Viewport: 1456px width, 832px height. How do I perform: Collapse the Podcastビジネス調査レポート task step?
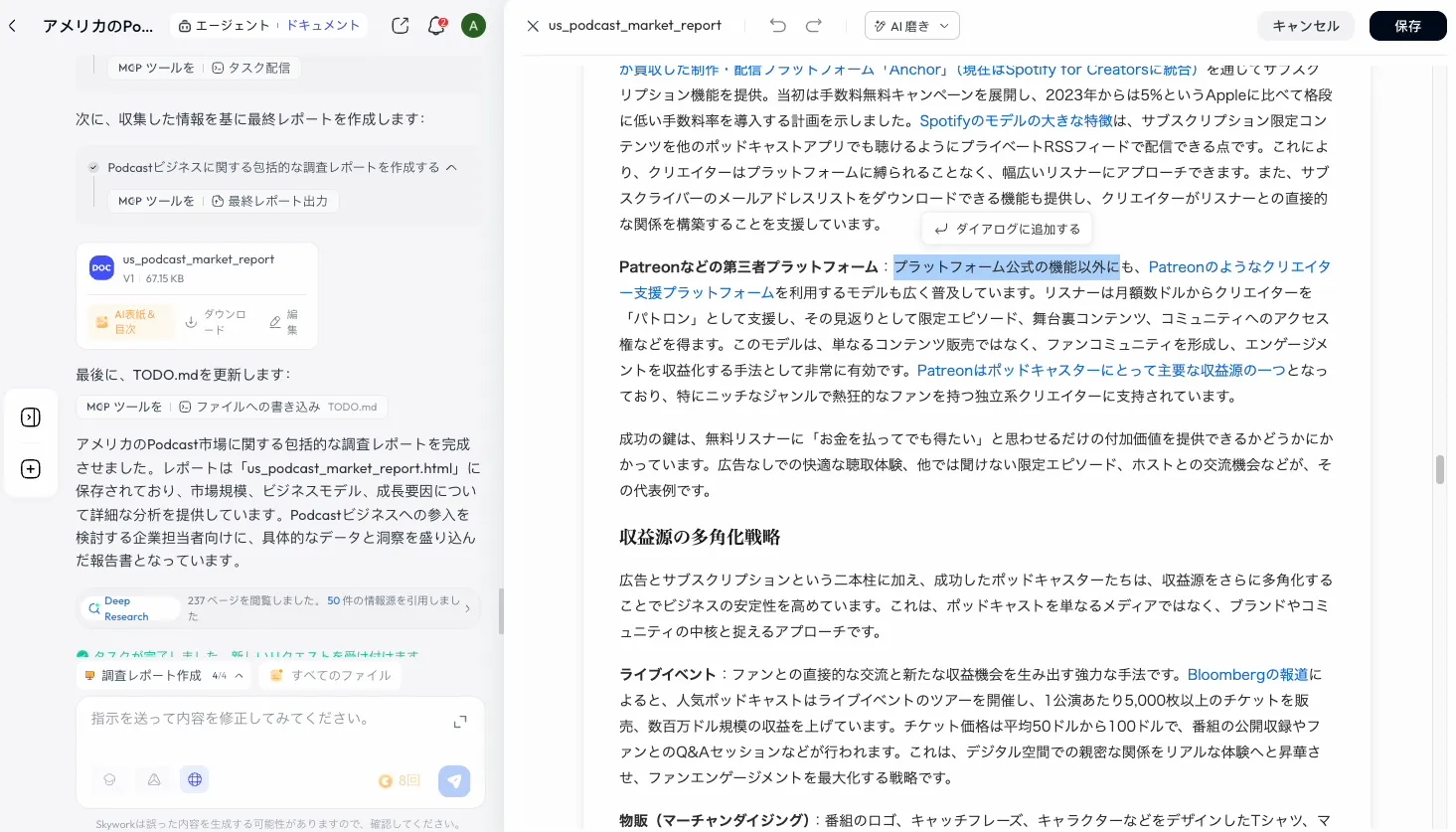pyautogui.click(x=451, y=167)
